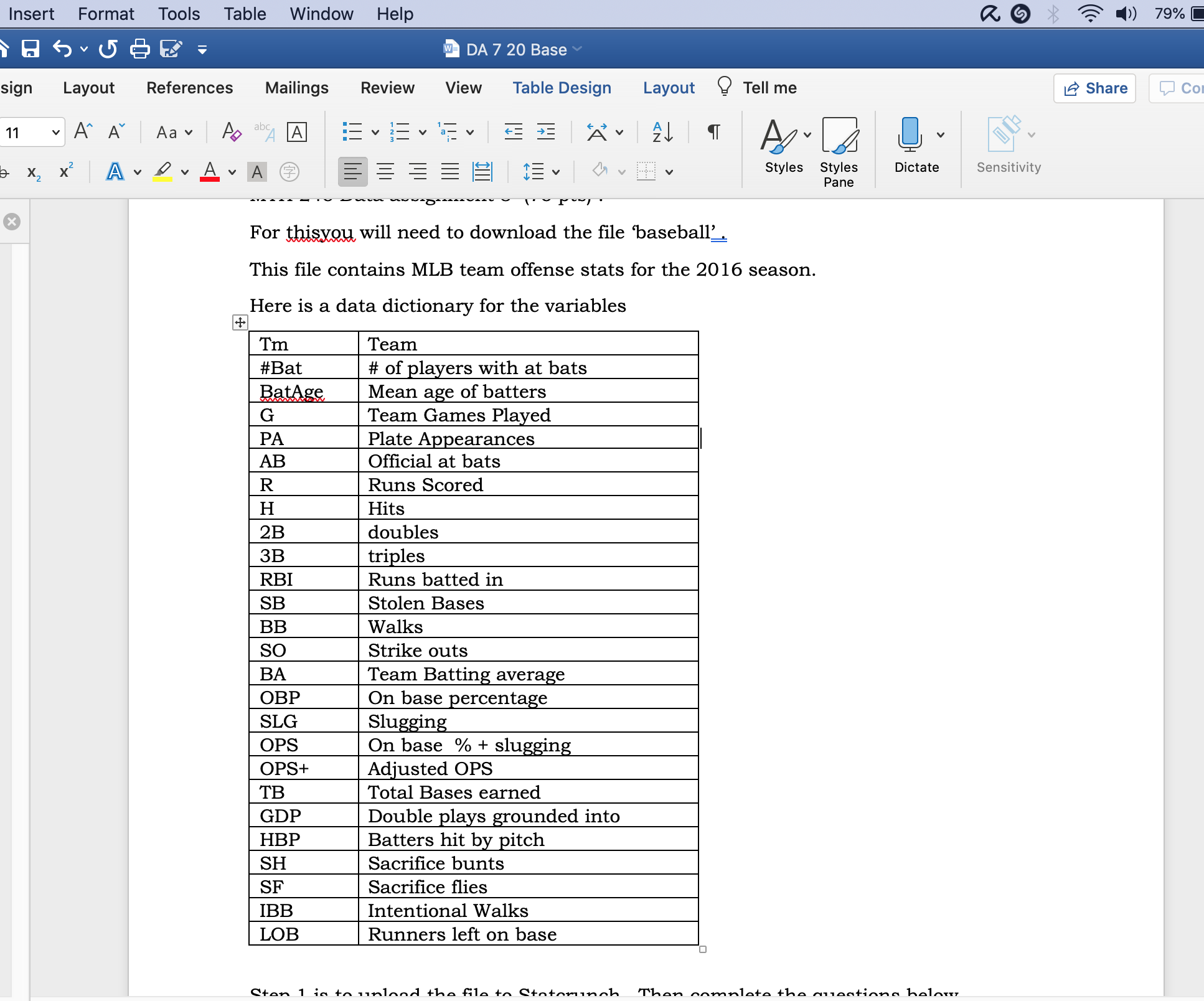The width and height of the screenshot is (1204, 1001).
Task: Expand the DA 7 20 Base title menu
Action: [x=577, y=49]
